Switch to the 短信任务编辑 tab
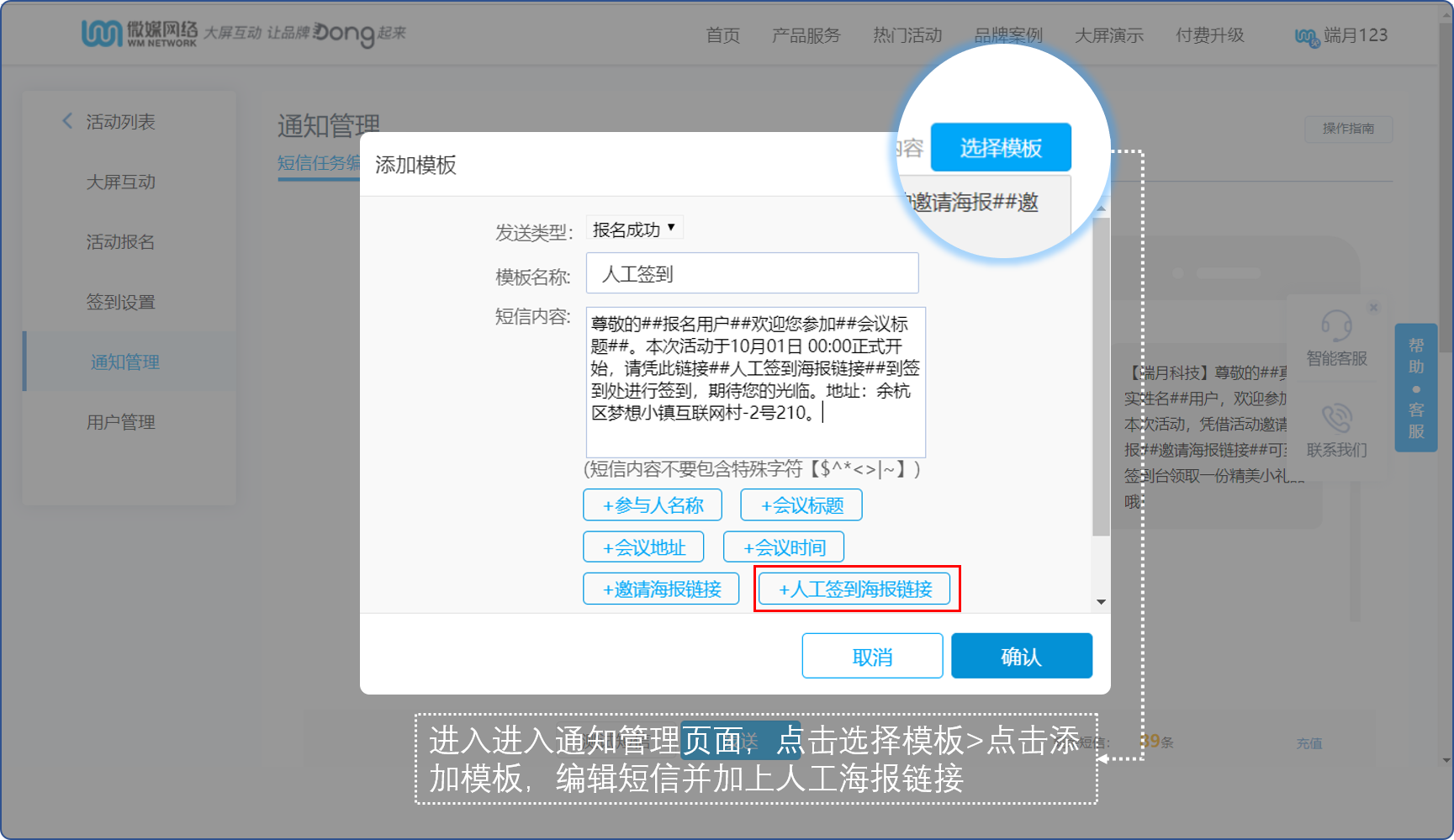 click(319, 164)
